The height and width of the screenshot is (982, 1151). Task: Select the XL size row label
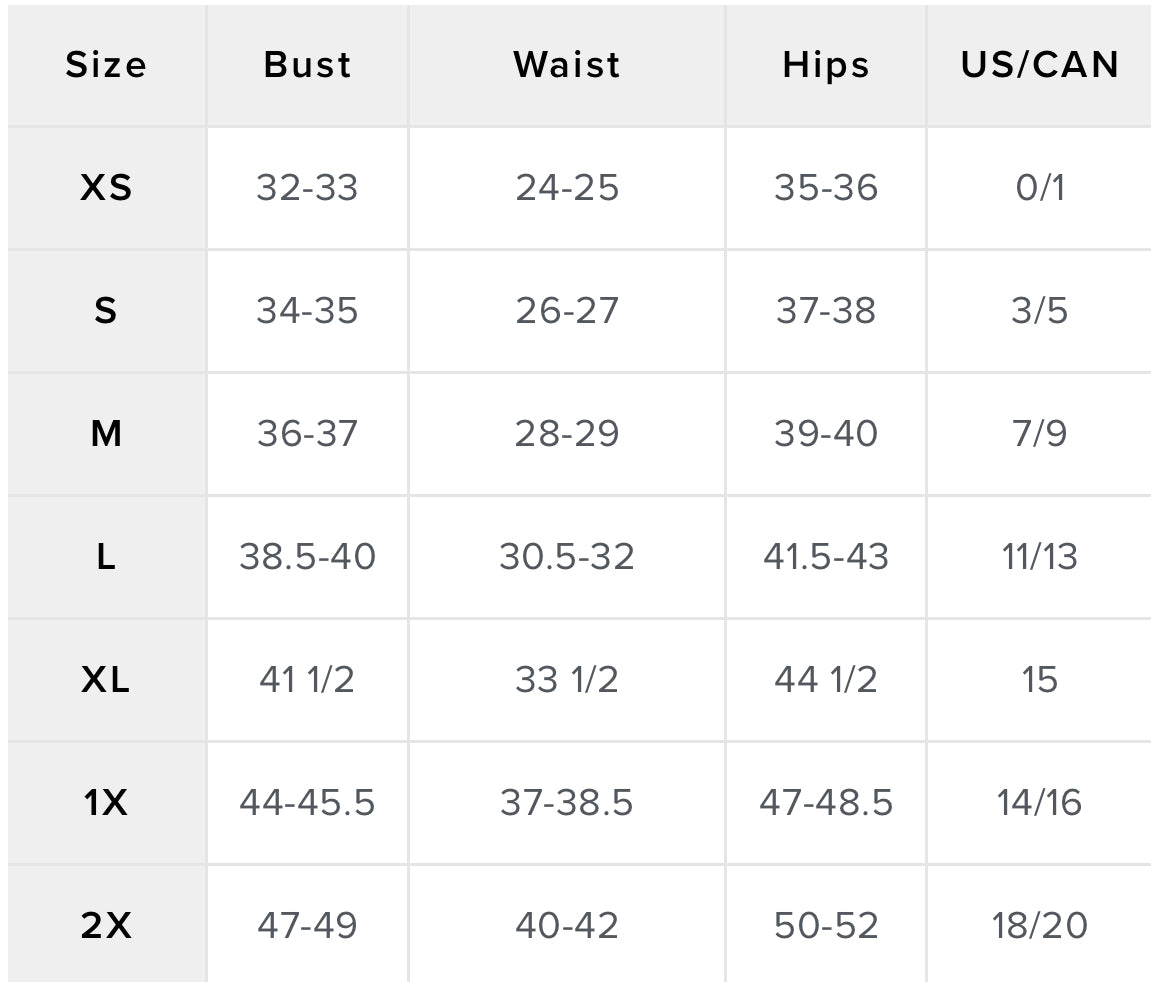tap(106, 680)
